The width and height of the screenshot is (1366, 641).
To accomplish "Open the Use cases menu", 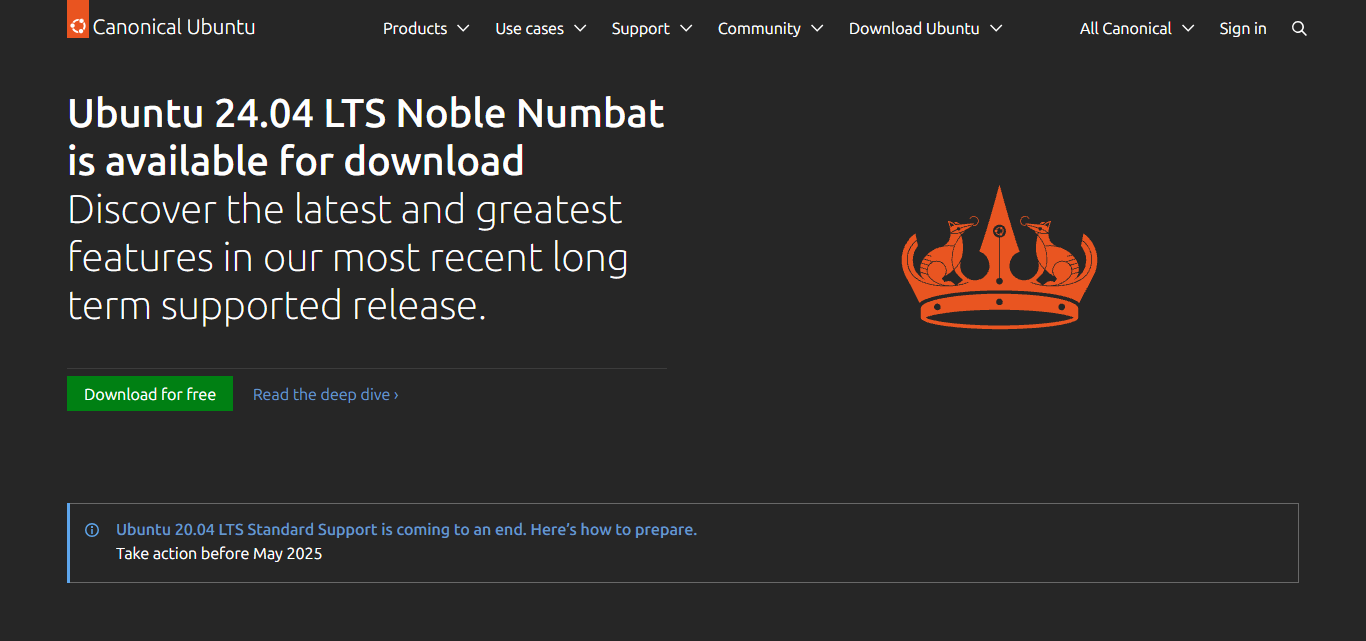I will [x=541, y=29].
